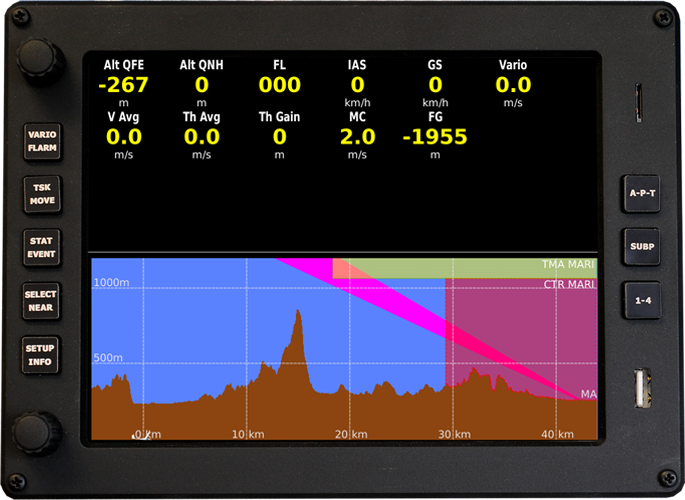The image size is (685, 500).
Task: Select the TSK MOVE button
Action: tap(42, 194)
